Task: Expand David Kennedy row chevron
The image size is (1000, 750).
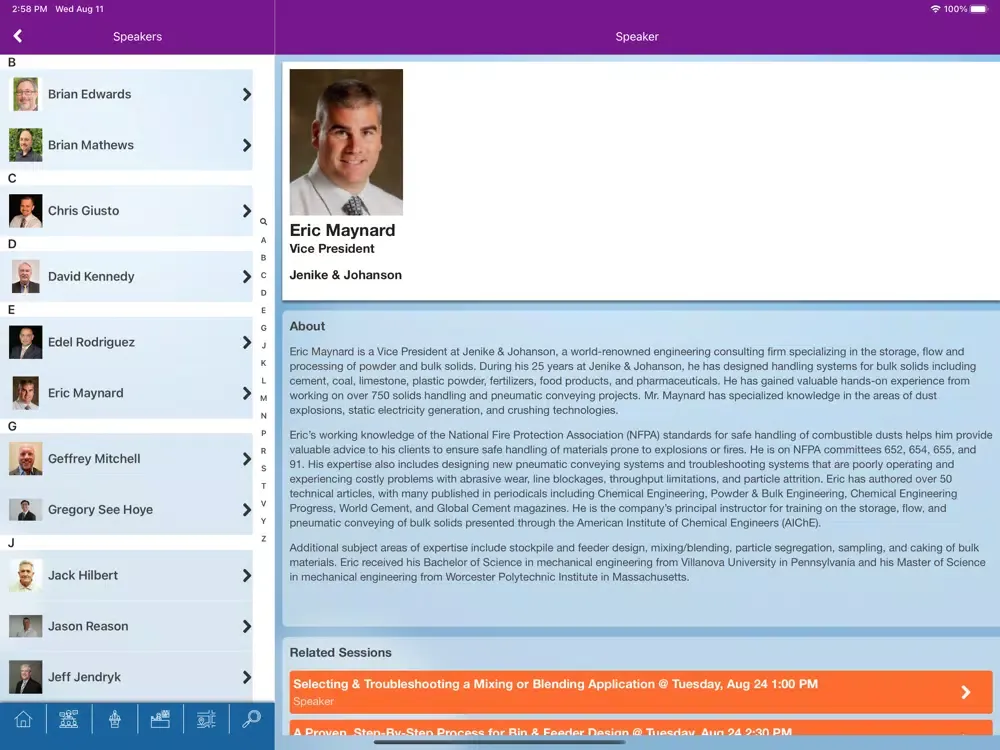Action: [x=247, y=276]
